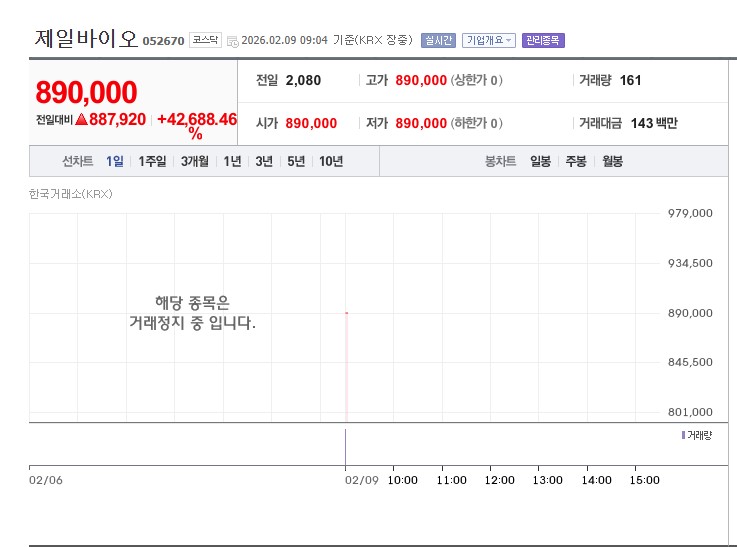Click the calendar icon beside the timestamp

click(x=233, y=41)
